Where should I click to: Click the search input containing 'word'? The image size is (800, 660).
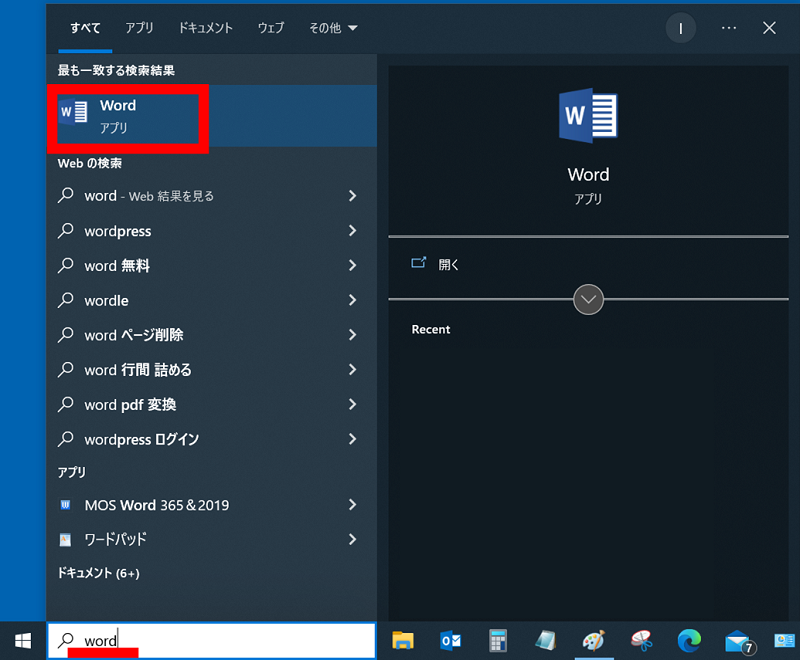pos(212,641)
